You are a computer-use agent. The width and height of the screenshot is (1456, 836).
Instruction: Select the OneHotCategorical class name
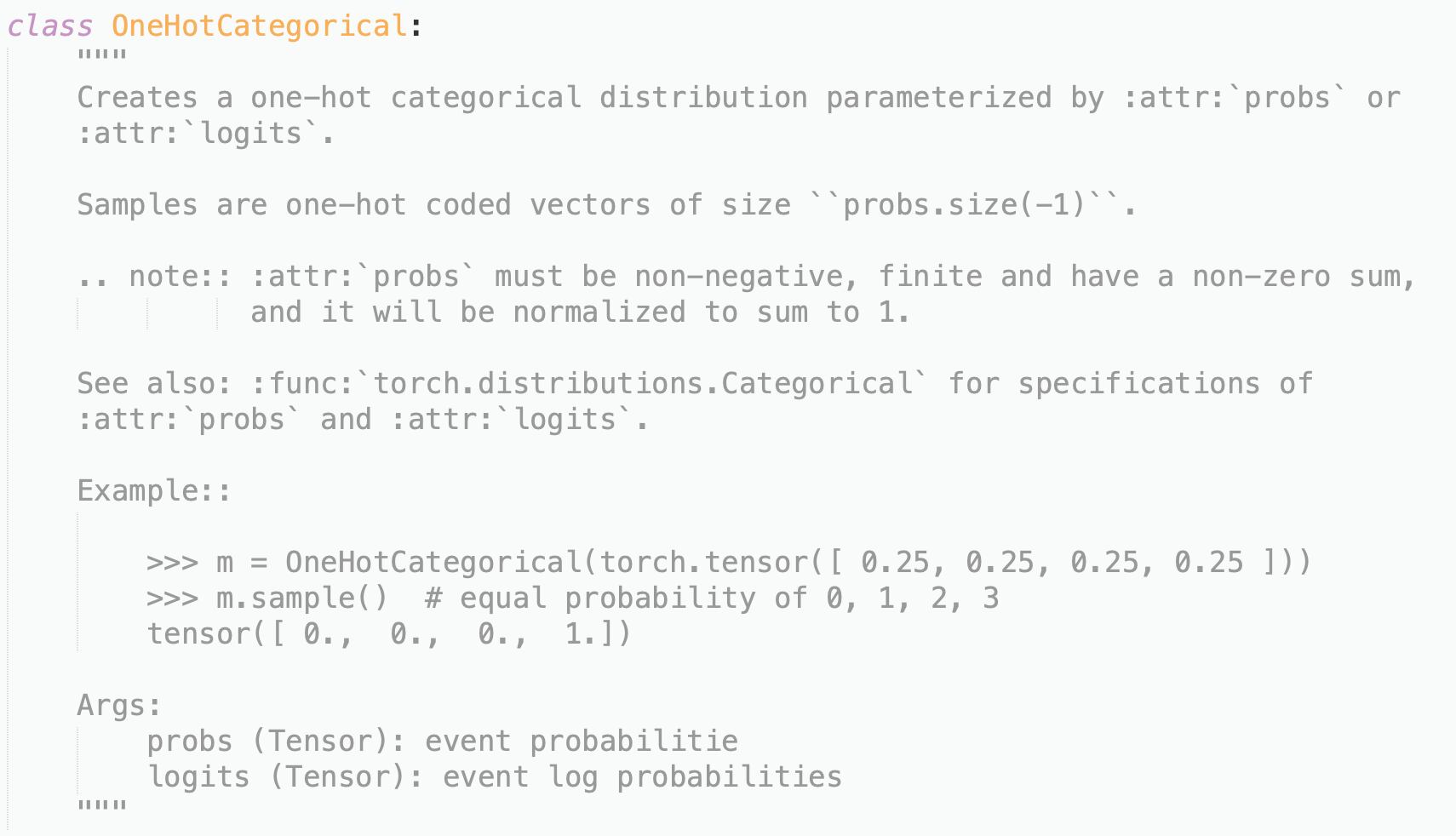(260, 26)
